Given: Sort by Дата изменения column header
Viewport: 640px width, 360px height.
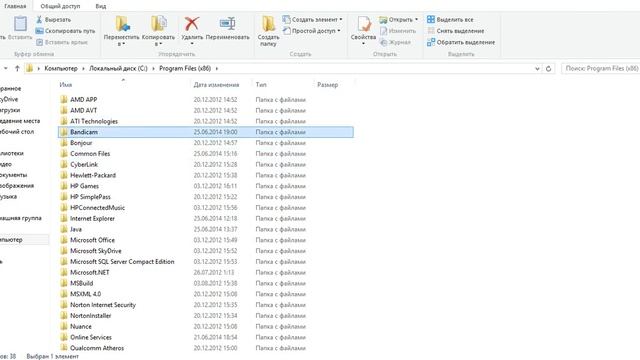Looking at the screenshot, I should (x=216, y=85).
